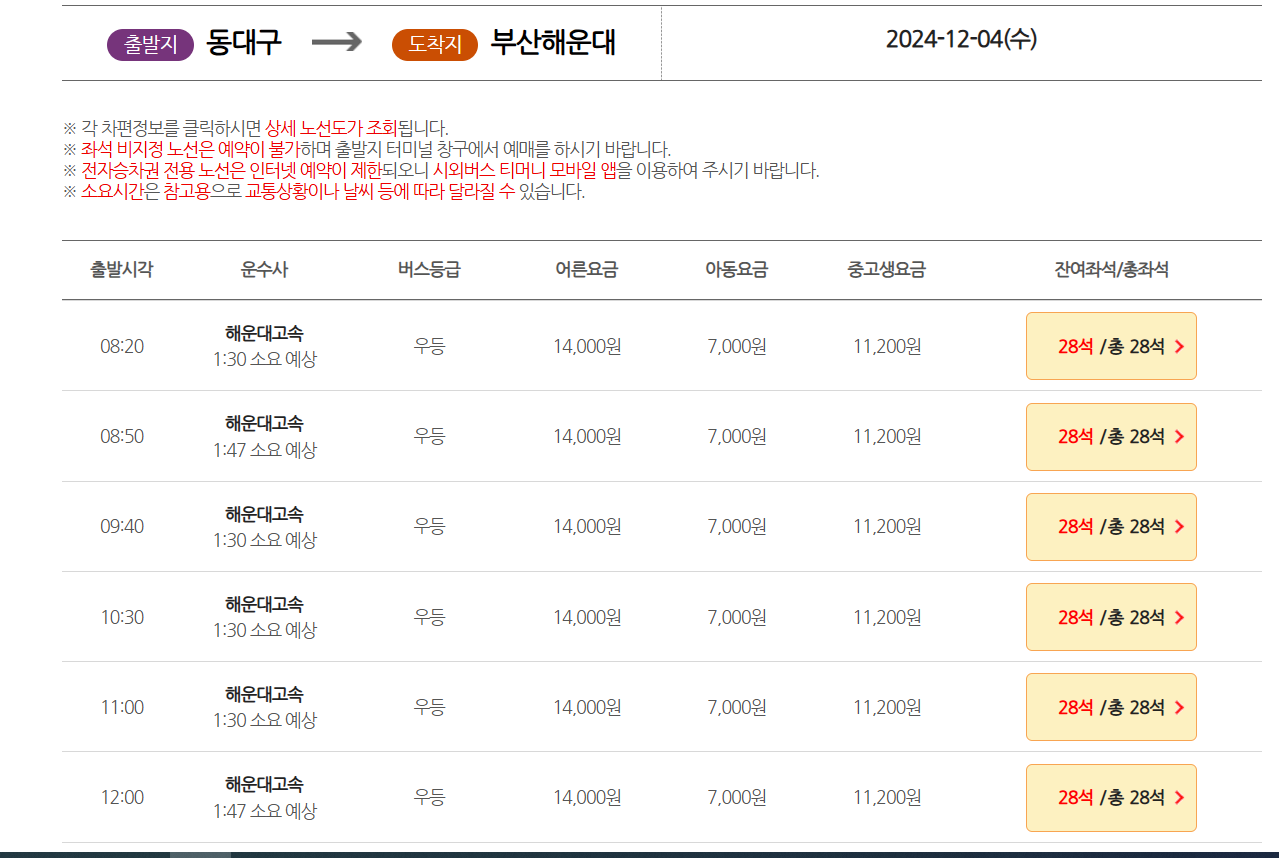Screen dimensions: 1279x858
Task: Click the 소요시간은 참고용 notice line
Action: 324,191
